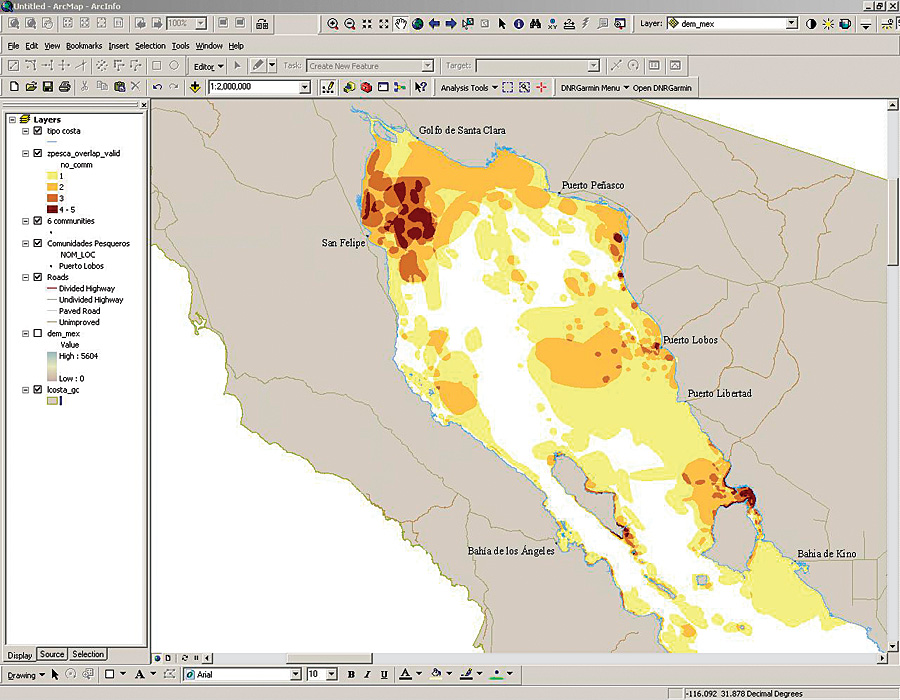Click the What's This help icon
Screen dimensions: 900x700
coord(421,87)
